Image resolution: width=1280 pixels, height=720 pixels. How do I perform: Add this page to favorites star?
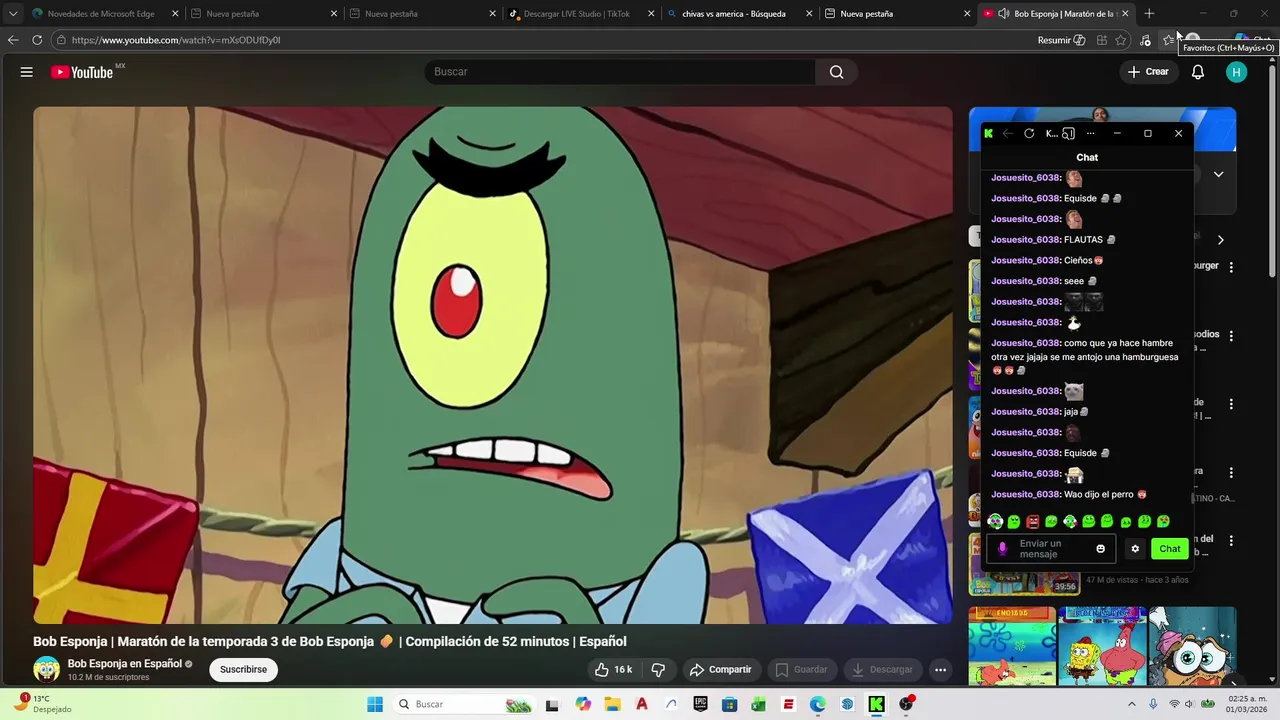[x=1121, y=40]
